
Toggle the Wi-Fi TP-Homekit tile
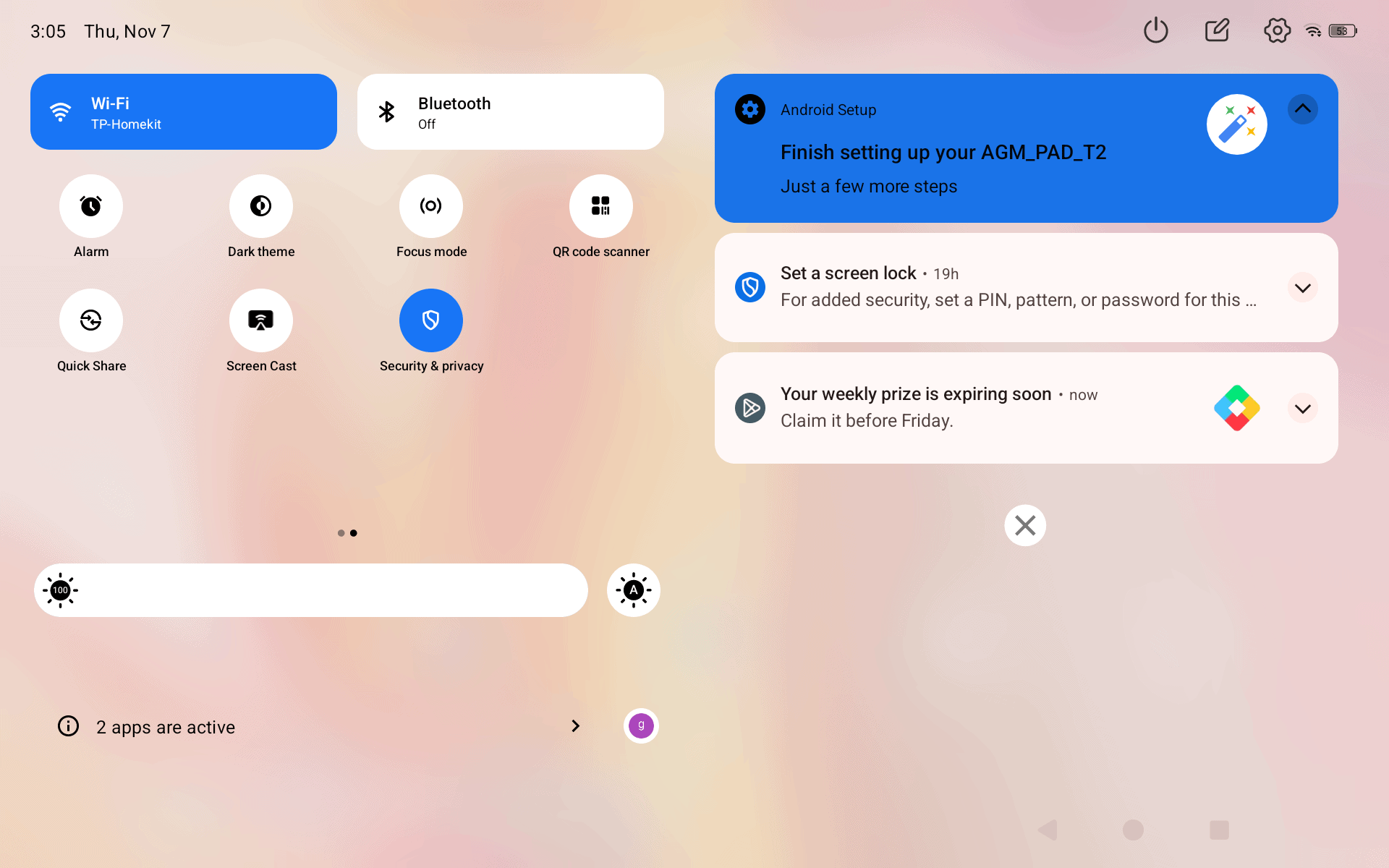(184, 112)
